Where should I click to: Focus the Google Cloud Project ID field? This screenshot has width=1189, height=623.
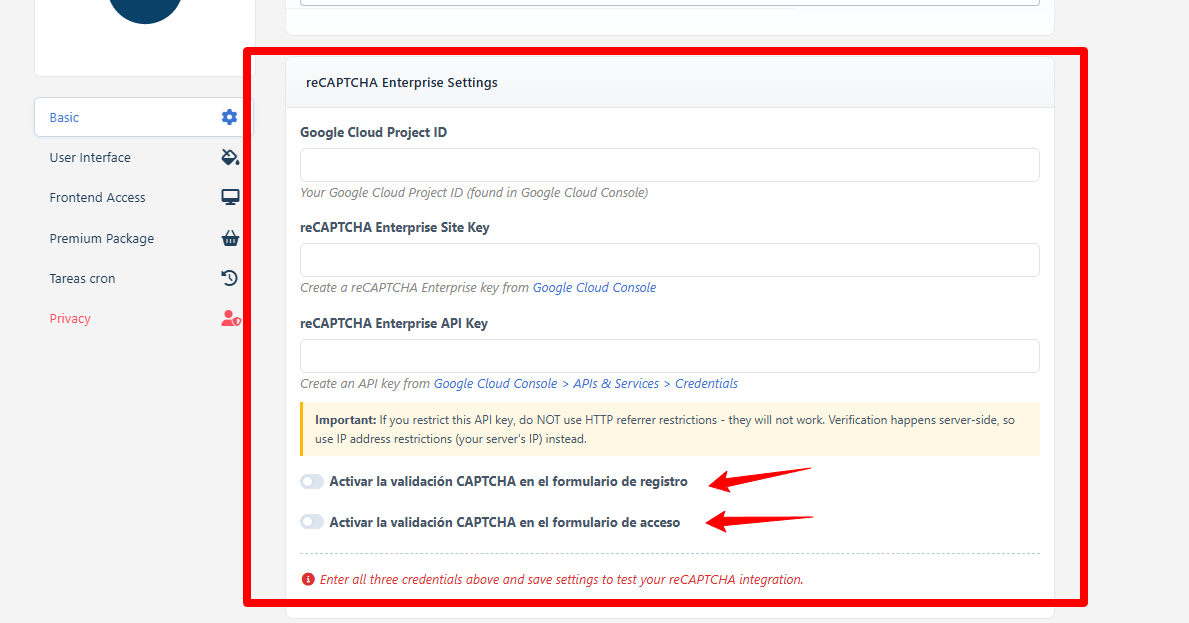pyautogui.click(x=669, y=165)
